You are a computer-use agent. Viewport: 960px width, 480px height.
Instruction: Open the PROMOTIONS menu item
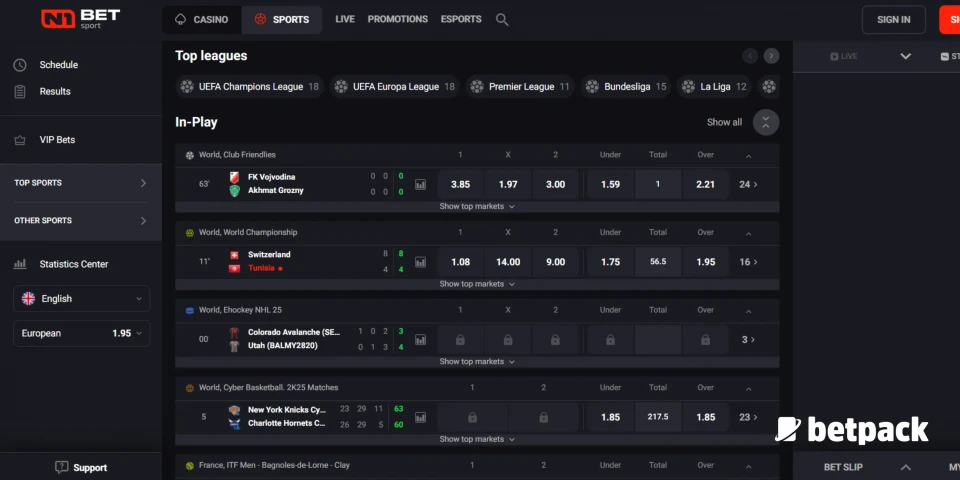[x=397, y=20]
